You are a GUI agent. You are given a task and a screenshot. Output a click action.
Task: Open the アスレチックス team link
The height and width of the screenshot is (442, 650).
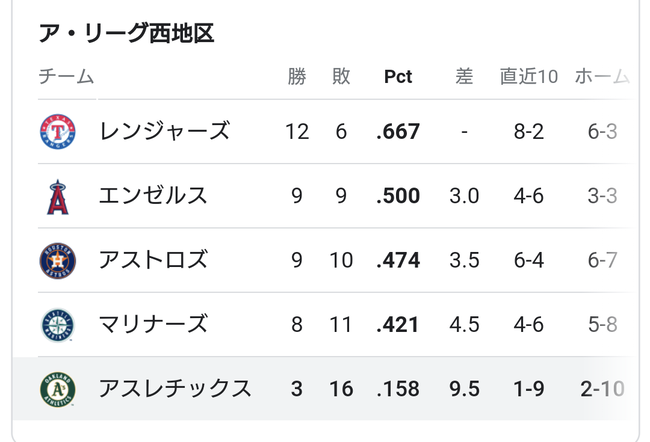175,389
